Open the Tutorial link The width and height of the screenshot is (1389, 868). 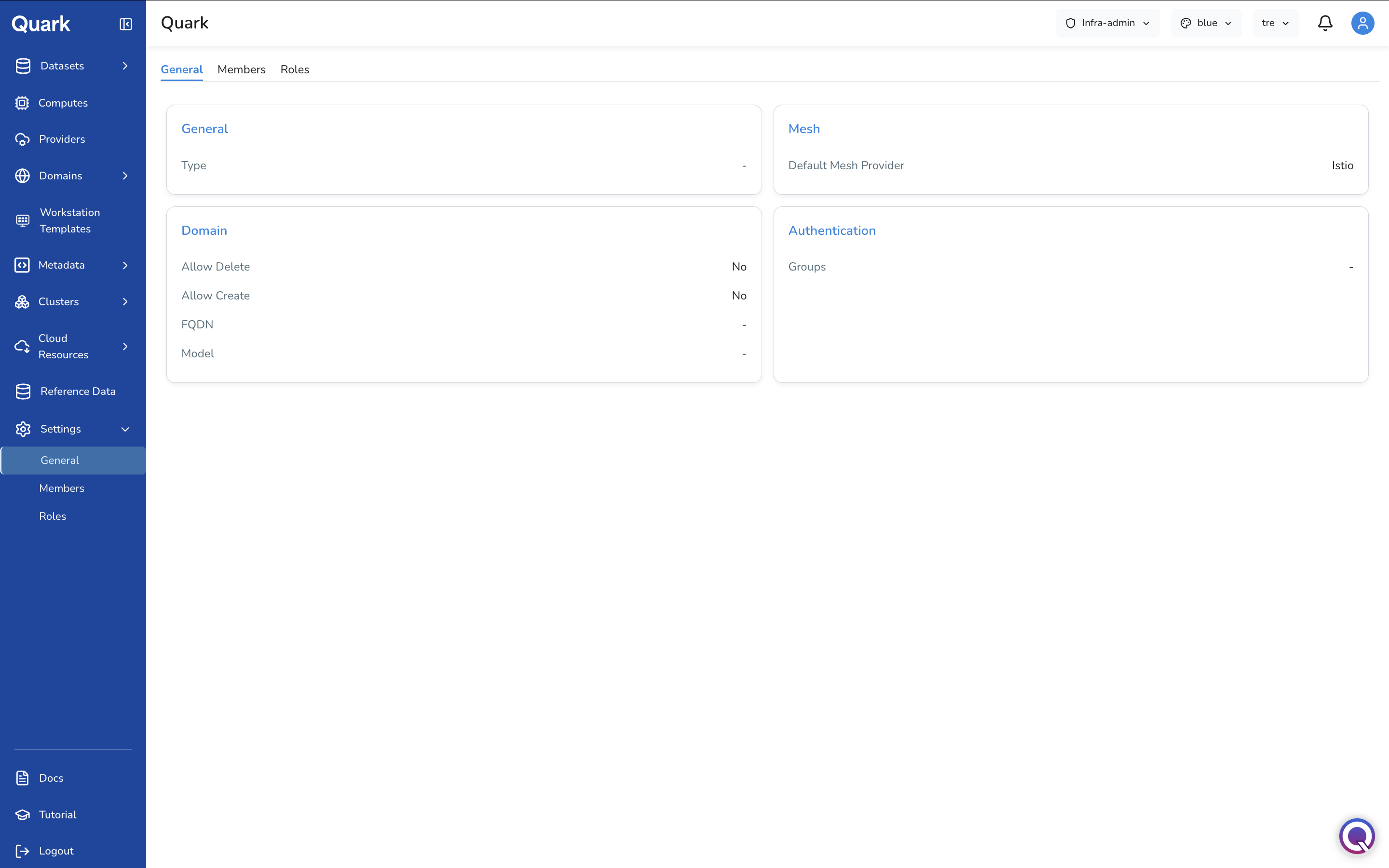click(x=57, y=814)
